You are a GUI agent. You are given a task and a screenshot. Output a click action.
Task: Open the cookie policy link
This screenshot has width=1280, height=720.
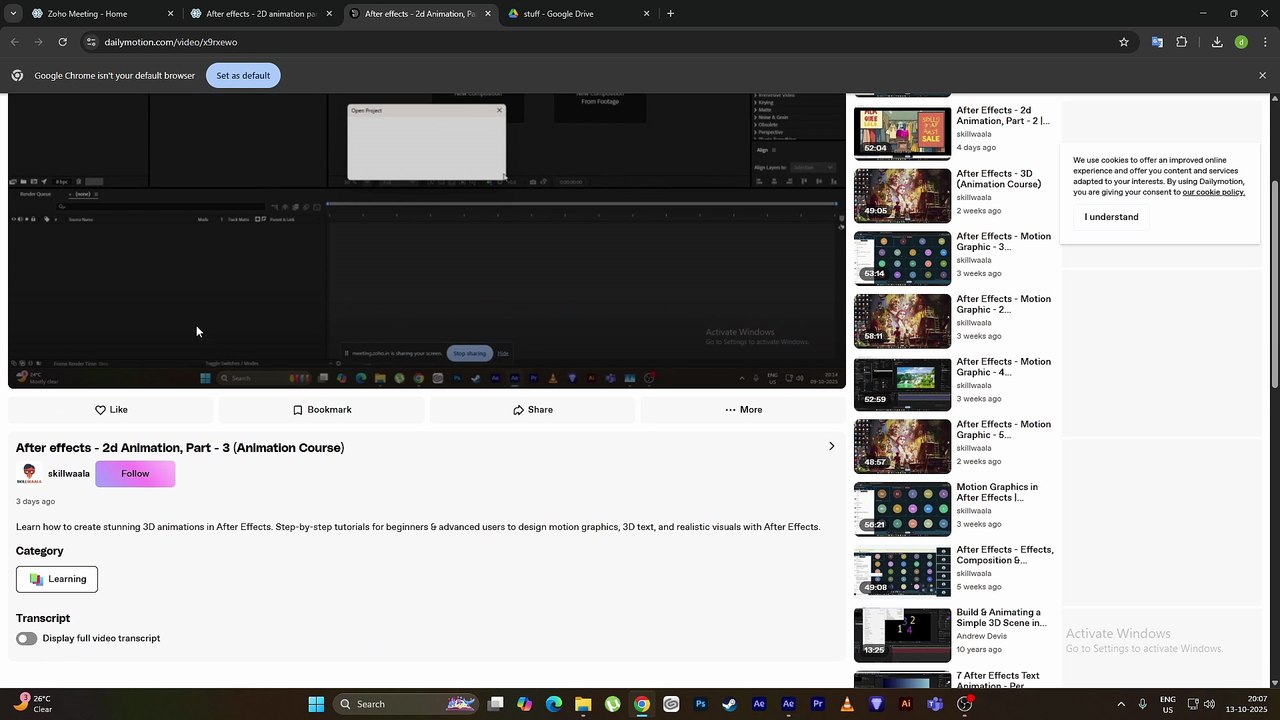click(1213, 192)
